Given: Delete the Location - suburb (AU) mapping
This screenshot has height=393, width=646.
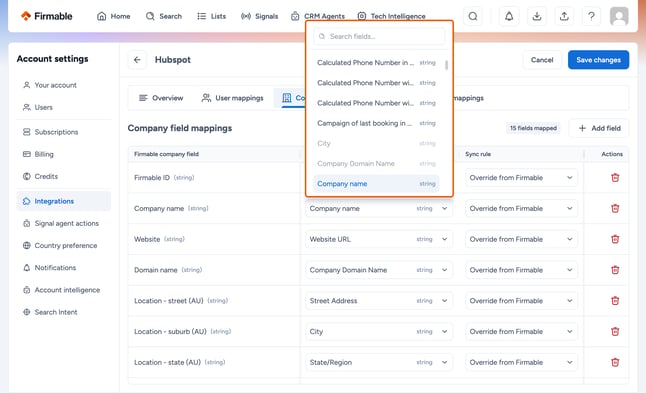Looking at the screenshot, I should (615, 332).
